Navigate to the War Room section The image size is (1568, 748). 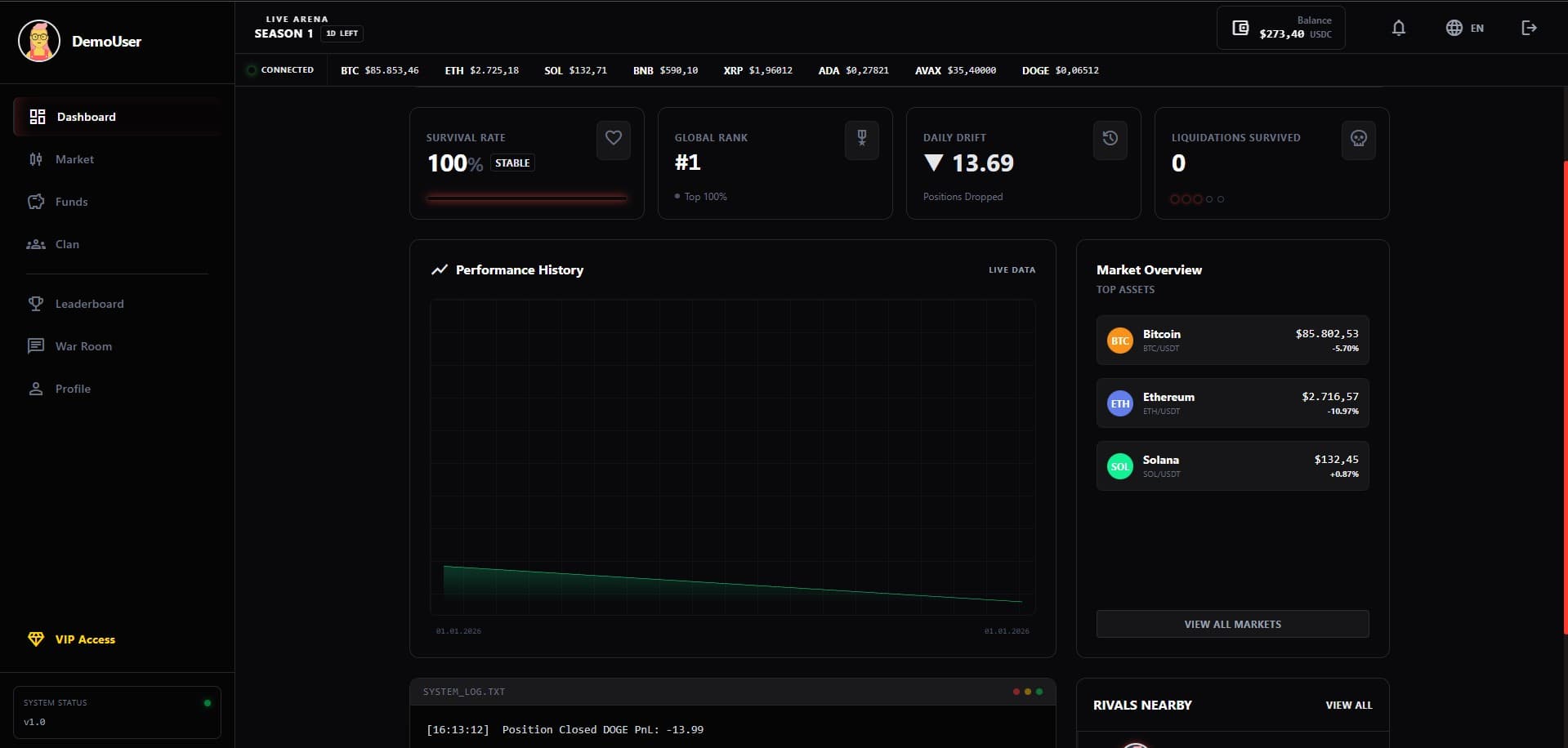[x=83, y=346]
